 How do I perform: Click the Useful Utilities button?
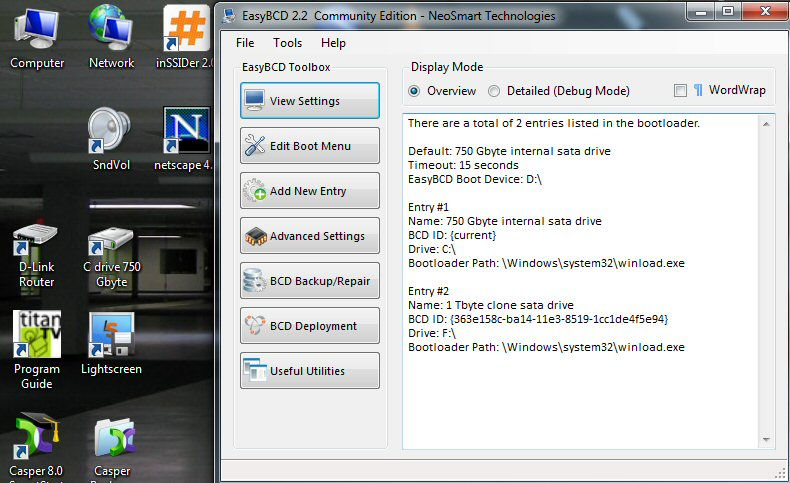[x=310, y=371]
